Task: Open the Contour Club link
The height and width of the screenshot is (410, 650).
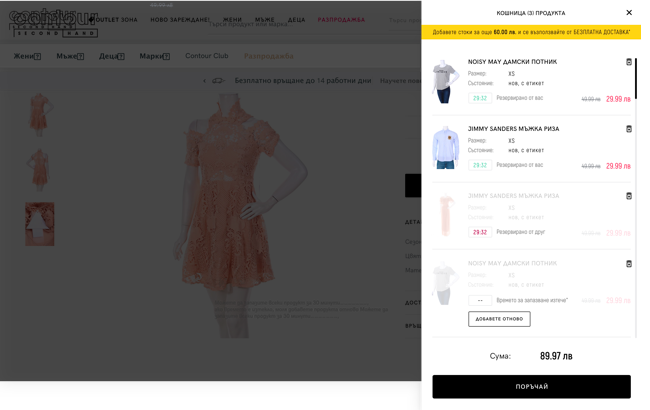Action: click(x=206, y=56)
